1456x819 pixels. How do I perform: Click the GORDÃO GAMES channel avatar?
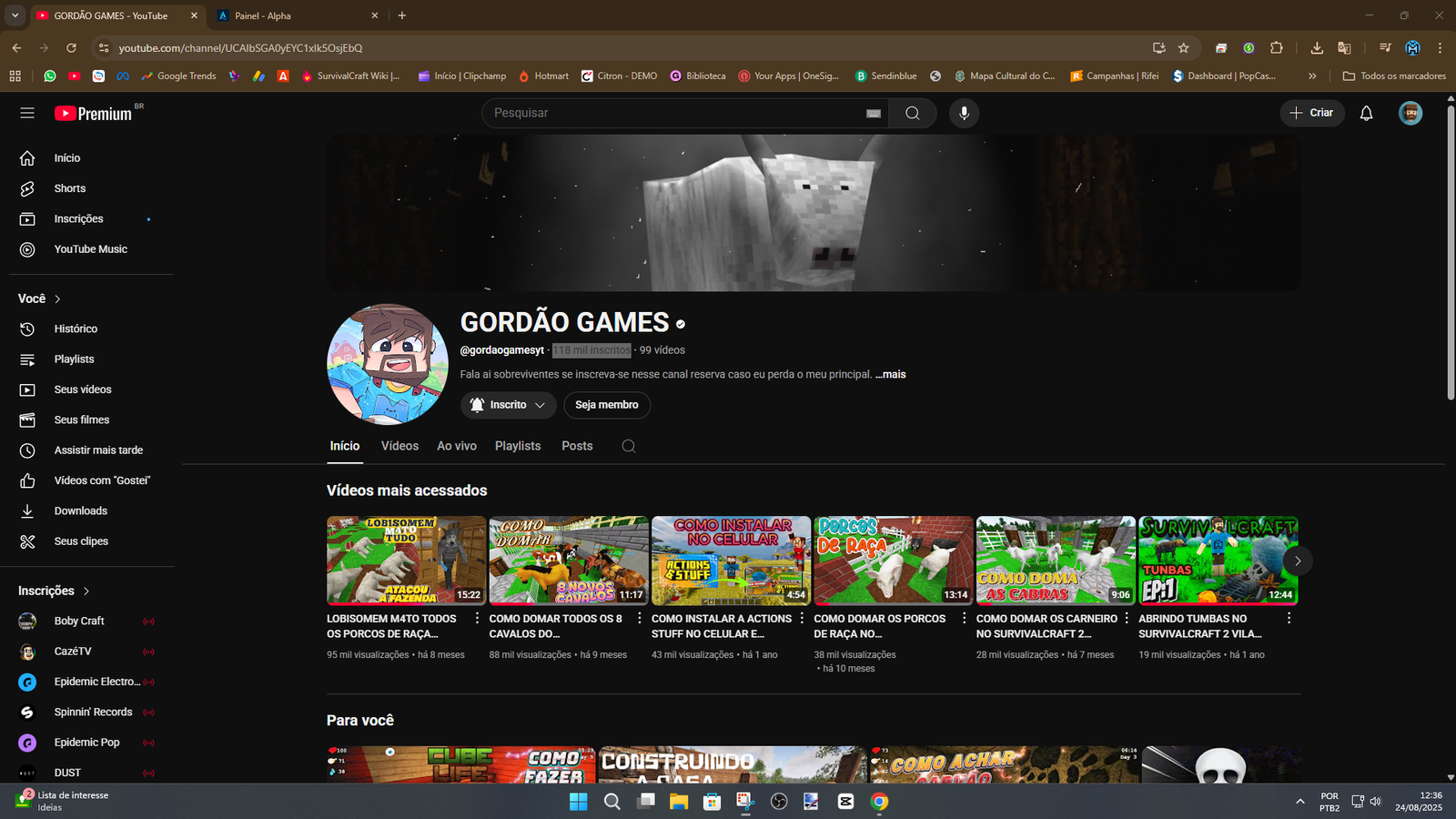[388, 364]
